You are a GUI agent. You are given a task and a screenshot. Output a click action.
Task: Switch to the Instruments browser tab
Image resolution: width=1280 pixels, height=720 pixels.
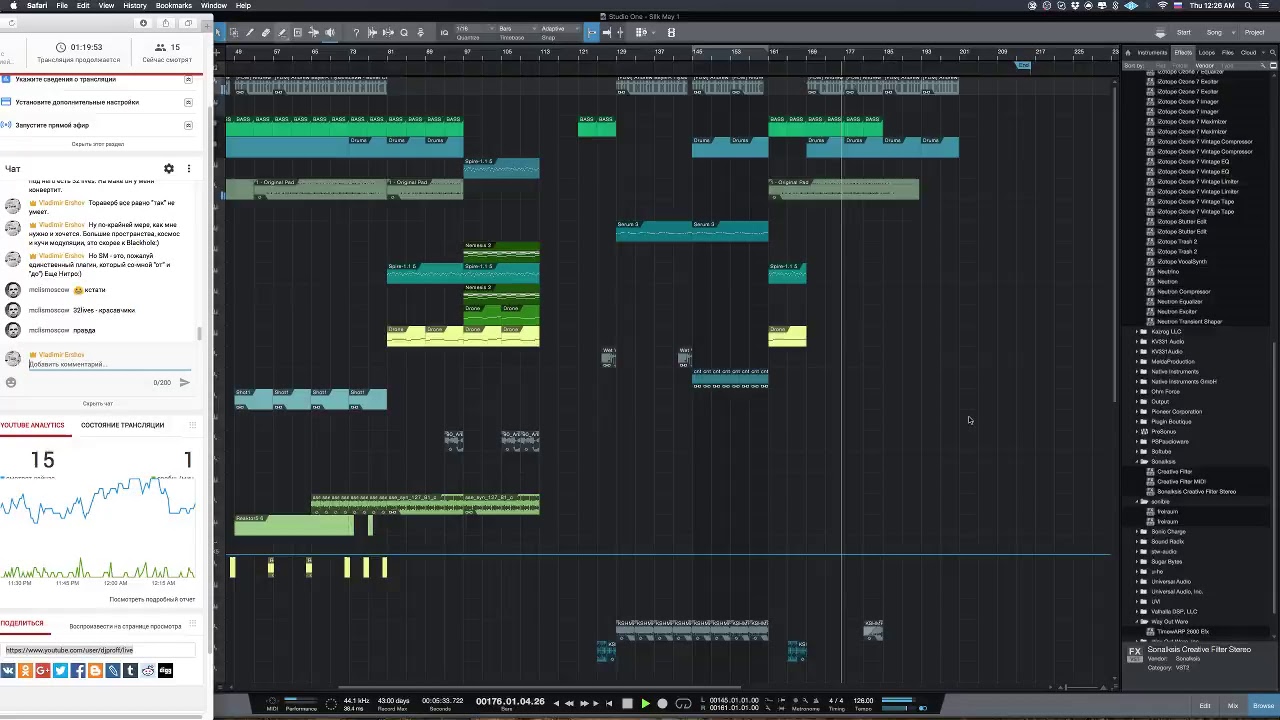point(1152,52)
